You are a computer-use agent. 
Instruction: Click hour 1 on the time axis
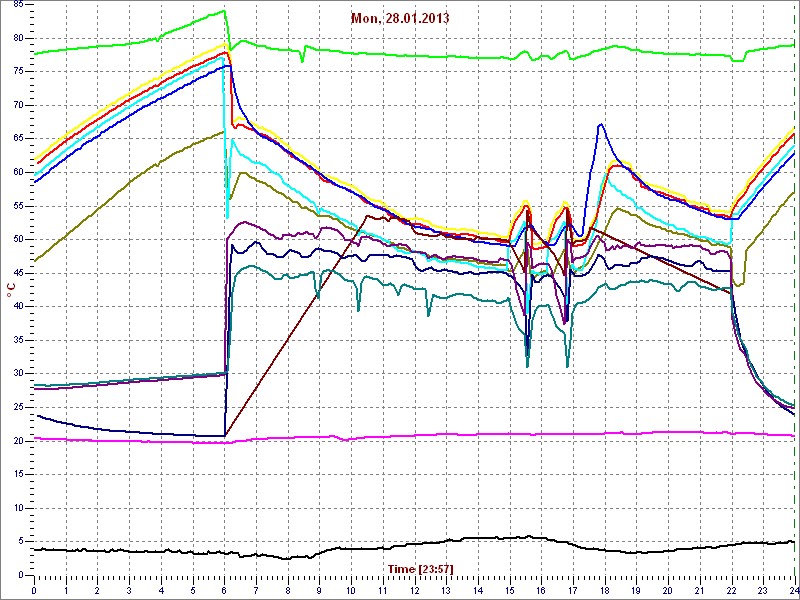coord(66,591)
